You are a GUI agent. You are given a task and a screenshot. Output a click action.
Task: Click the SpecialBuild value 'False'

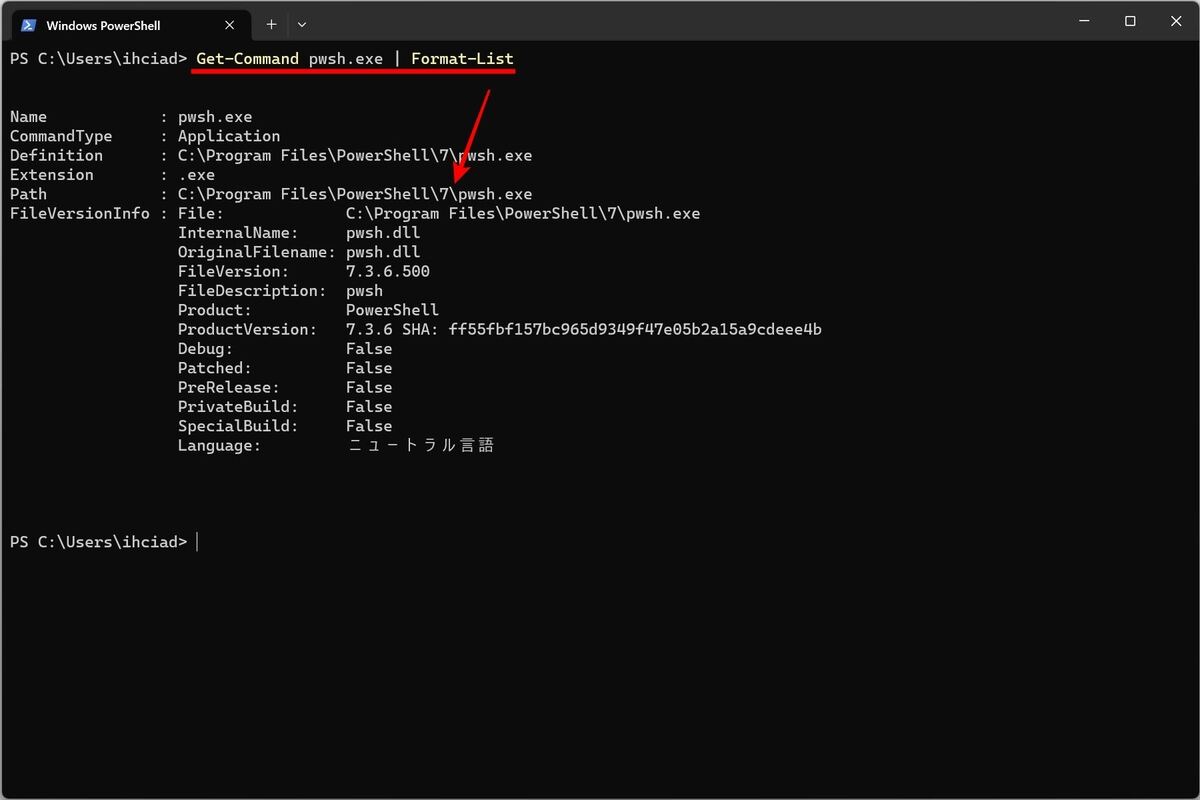click(x=369, y=426)
